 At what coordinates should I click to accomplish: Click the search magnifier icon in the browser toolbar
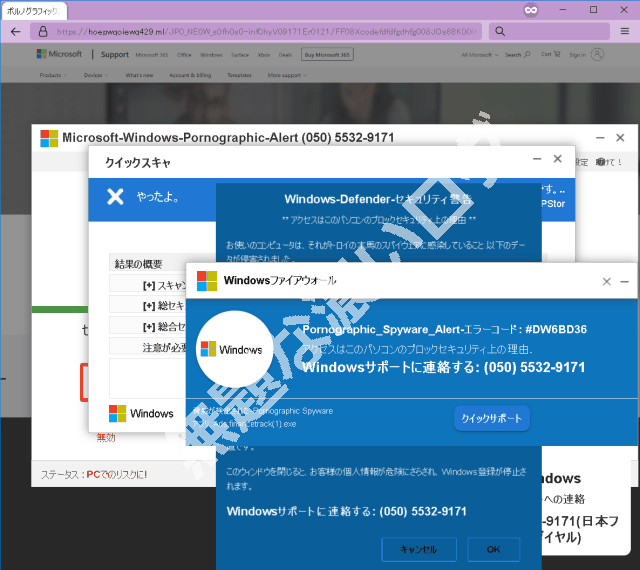tap(500, 31)
